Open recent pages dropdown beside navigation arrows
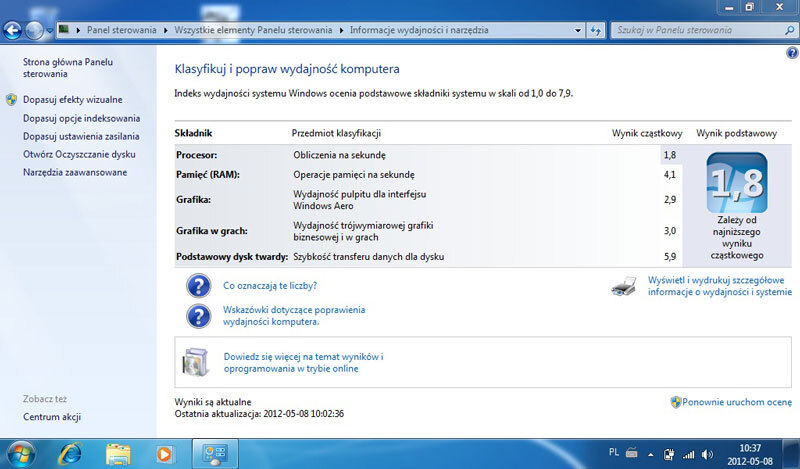 click(50, 30)
